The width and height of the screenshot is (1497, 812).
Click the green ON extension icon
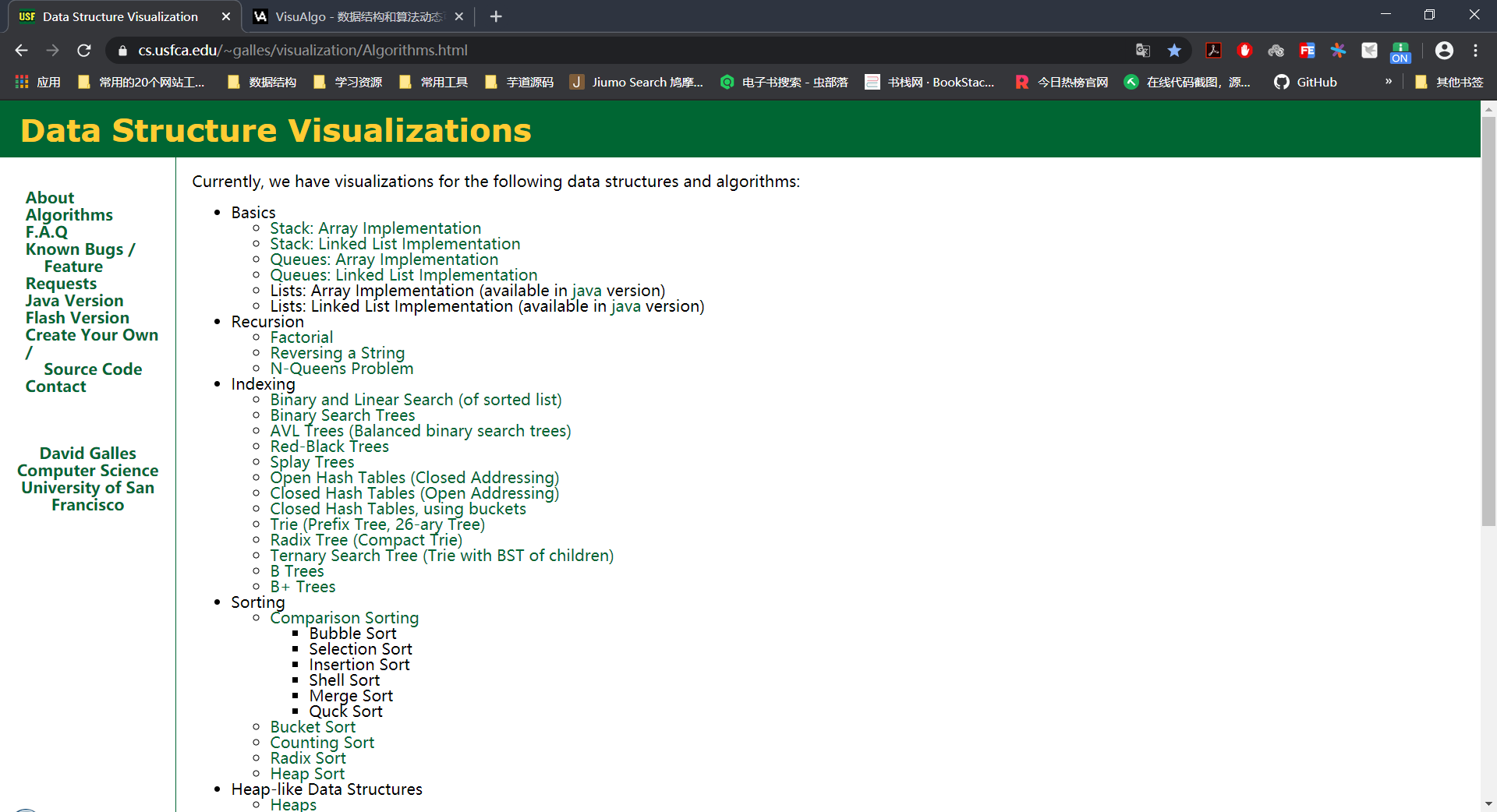tap(1400, 52)
